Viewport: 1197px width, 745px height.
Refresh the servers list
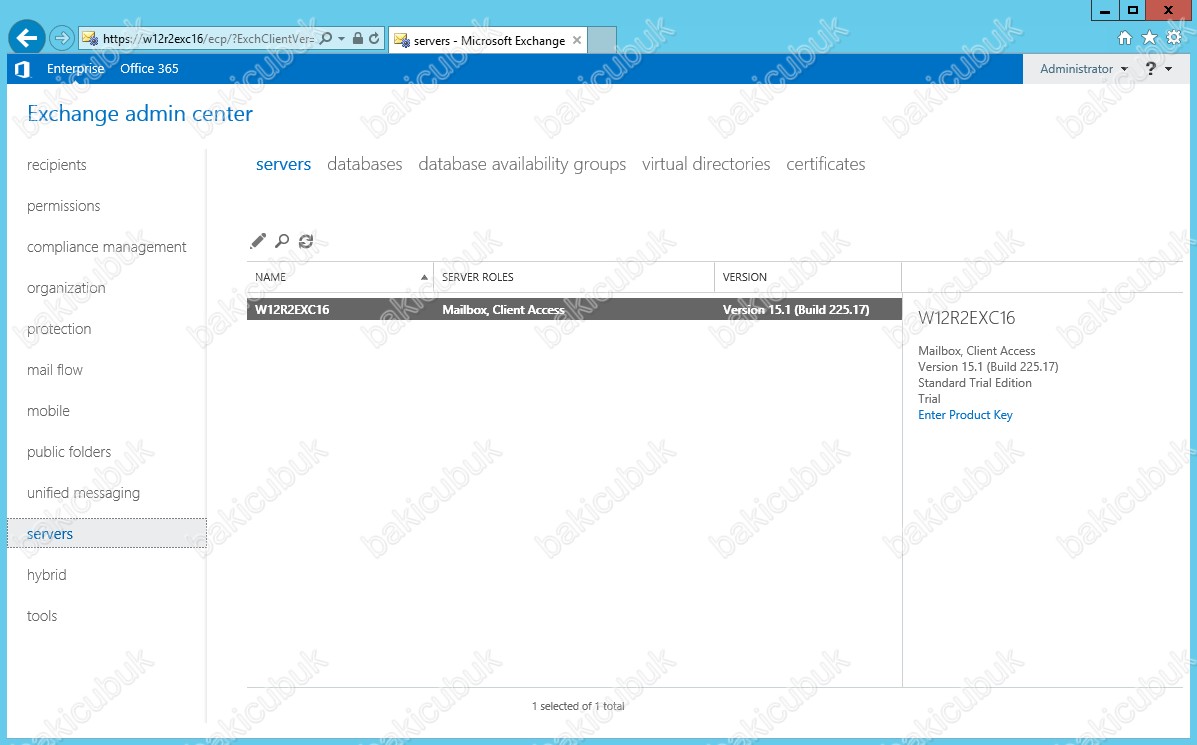(x=306, y=241)
